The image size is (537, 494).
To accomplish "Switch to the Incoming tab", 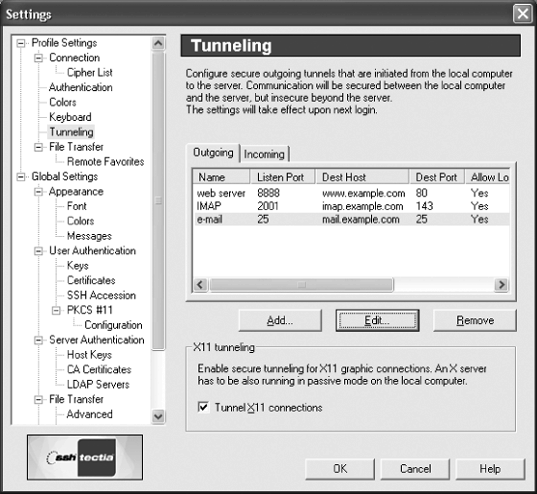I will 264,154.
